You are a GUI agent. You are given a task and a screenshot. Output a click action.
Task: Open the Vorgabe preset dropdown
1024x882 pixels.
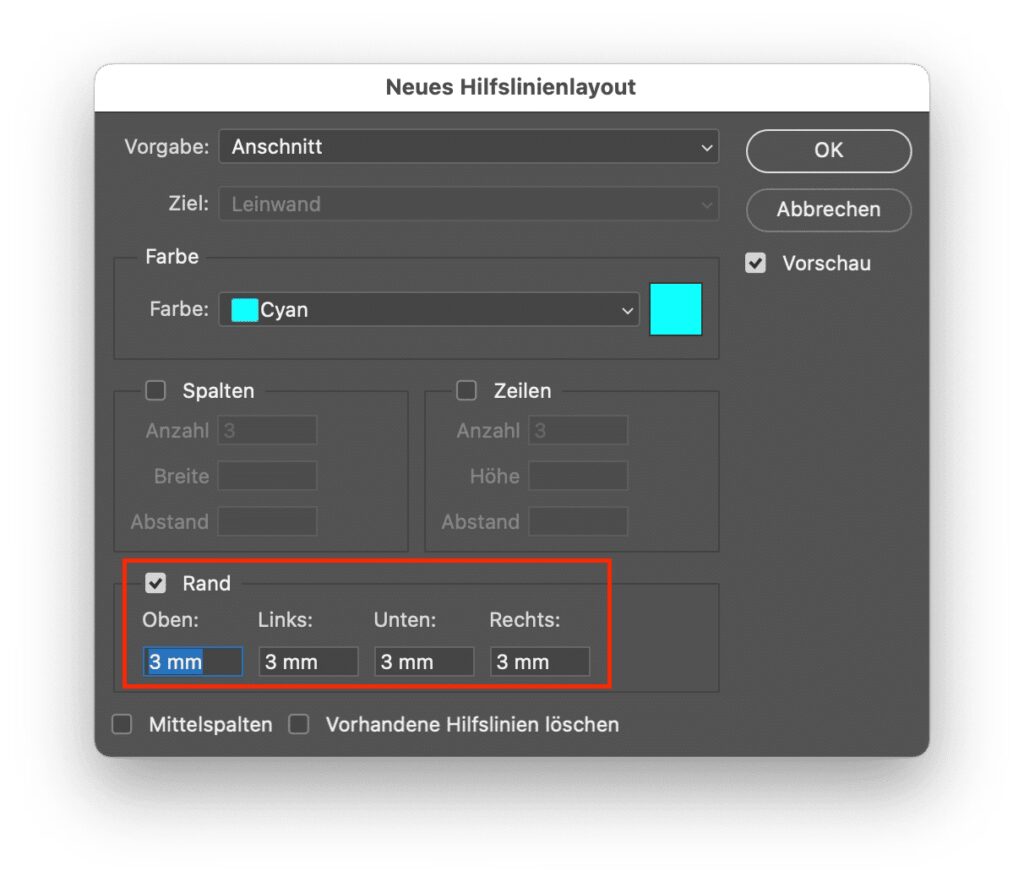pyautogui.click(x=468, y=147)
